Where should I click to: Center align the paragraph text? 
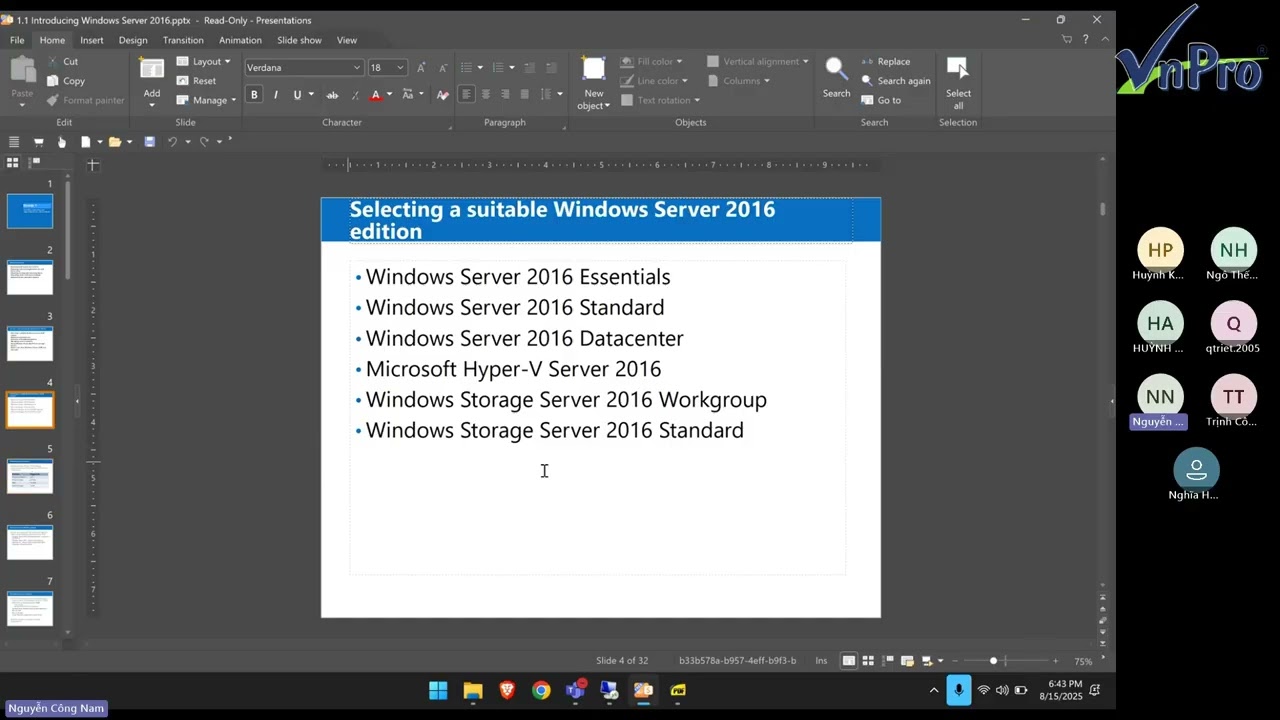click(x=486, y=94)
